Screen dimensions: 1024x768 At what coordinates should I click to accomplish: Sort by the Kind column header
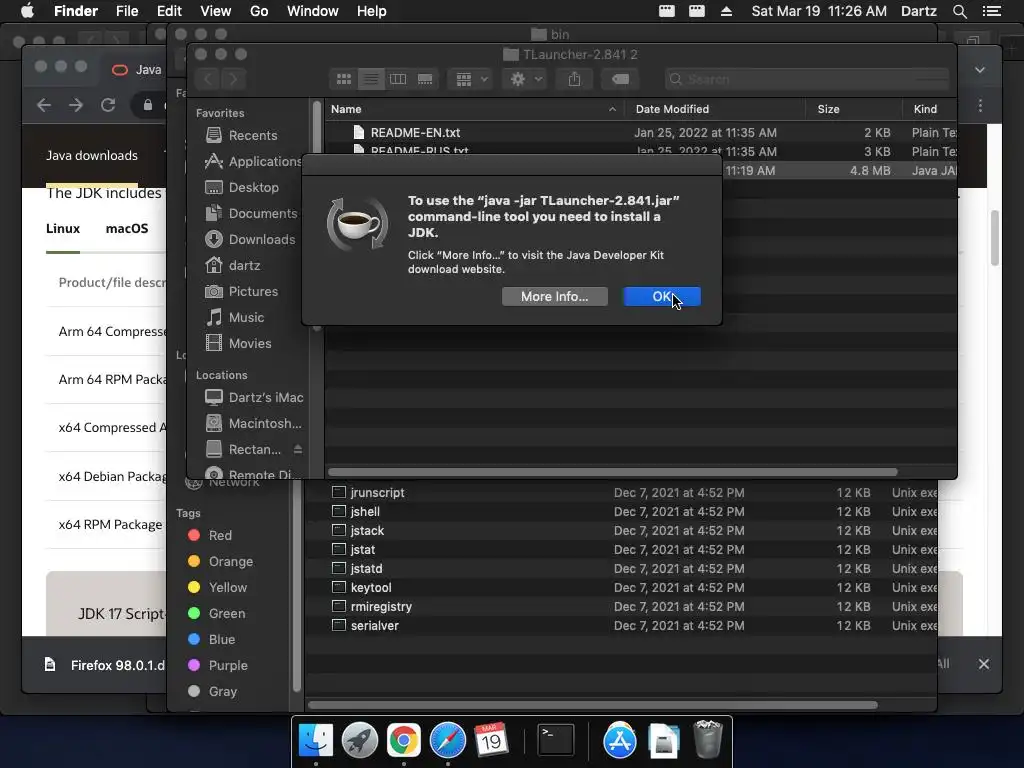point(930,109)
